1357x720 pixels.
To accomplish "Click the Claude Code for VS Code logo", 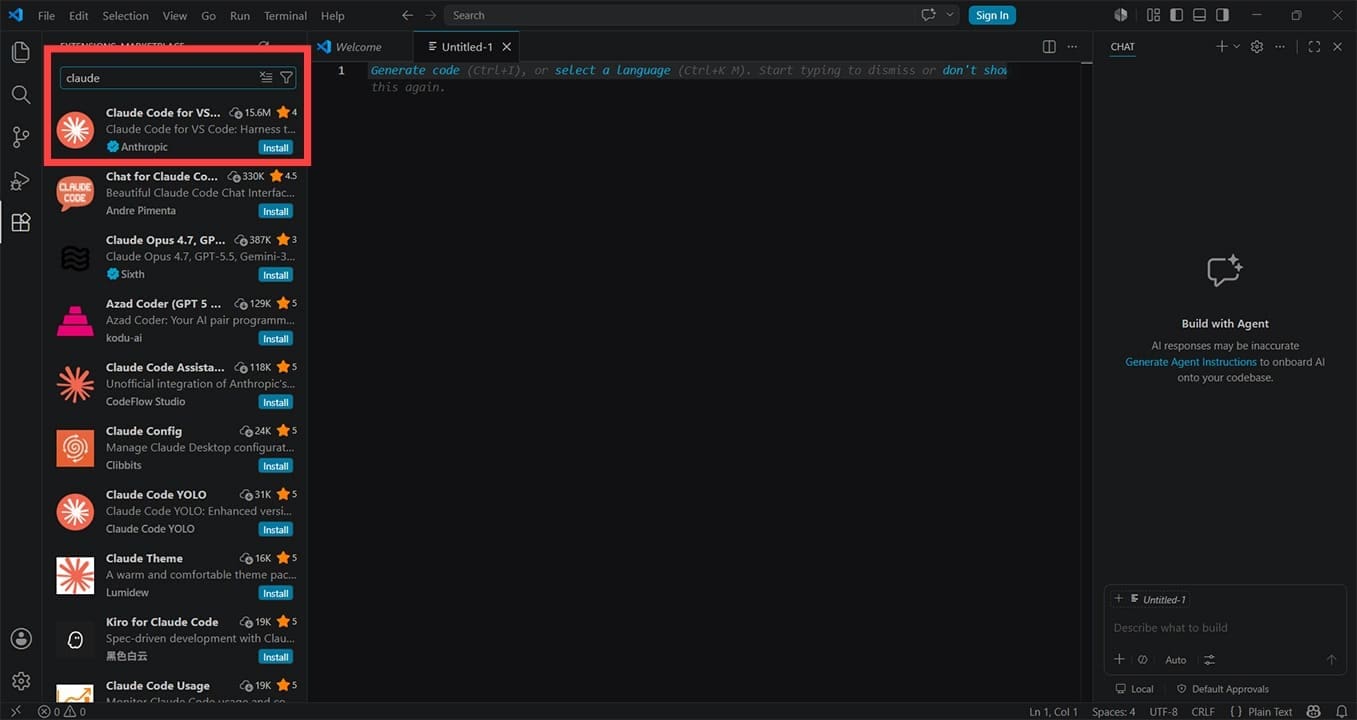I will 75,130.
